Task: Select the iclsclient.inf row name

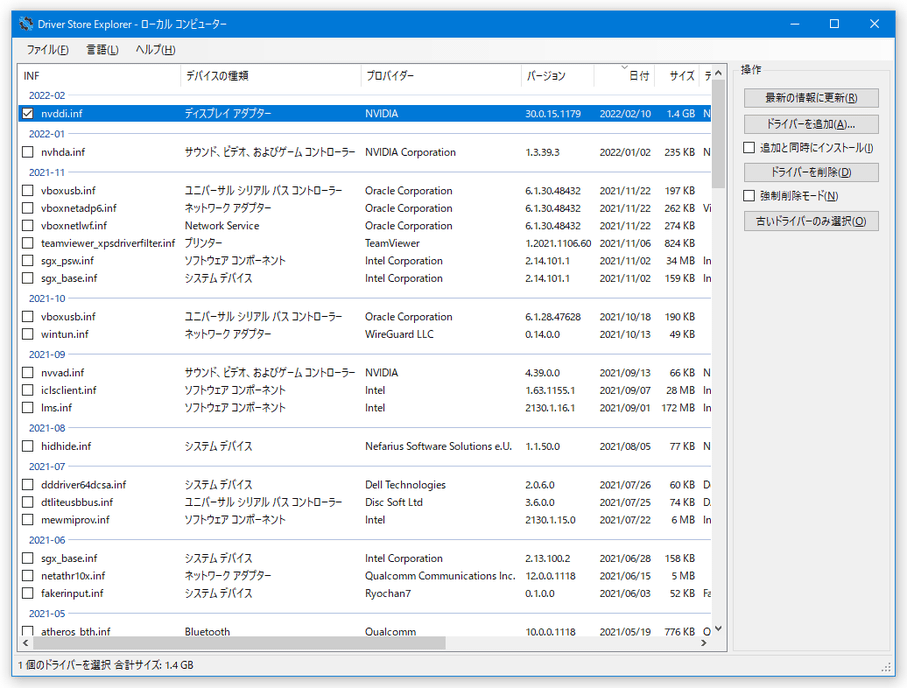Action: [68, 390]
